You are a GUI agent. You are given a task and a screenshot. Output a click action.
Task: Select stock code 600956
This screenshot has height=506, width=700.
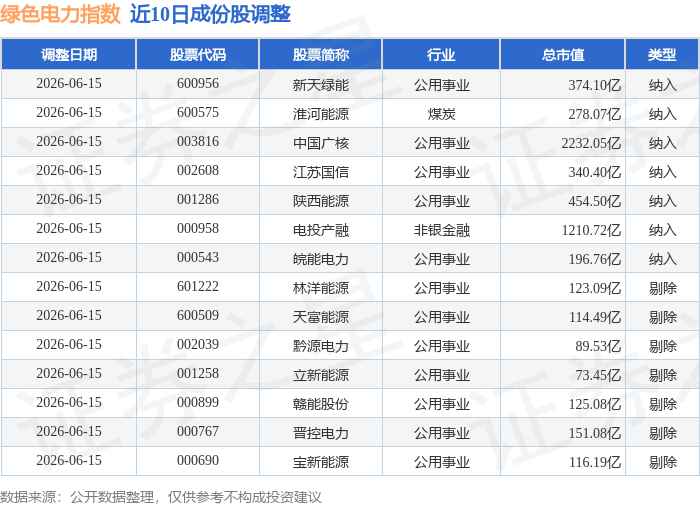(x=198, y=84)
